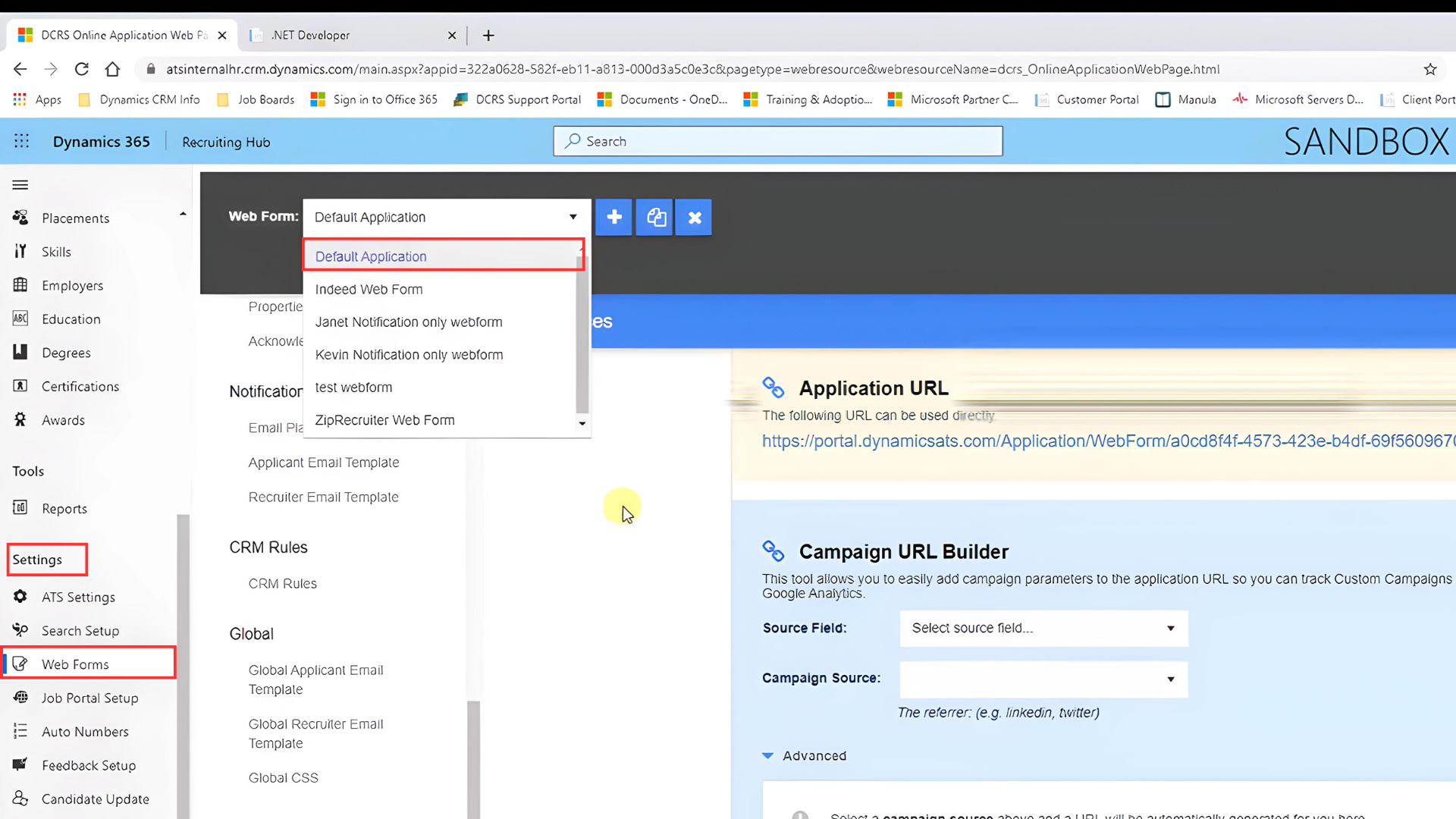Open Job Boards bookmark folder
The width and height of the screenshot is (1456, 819).
coord(256,100)
